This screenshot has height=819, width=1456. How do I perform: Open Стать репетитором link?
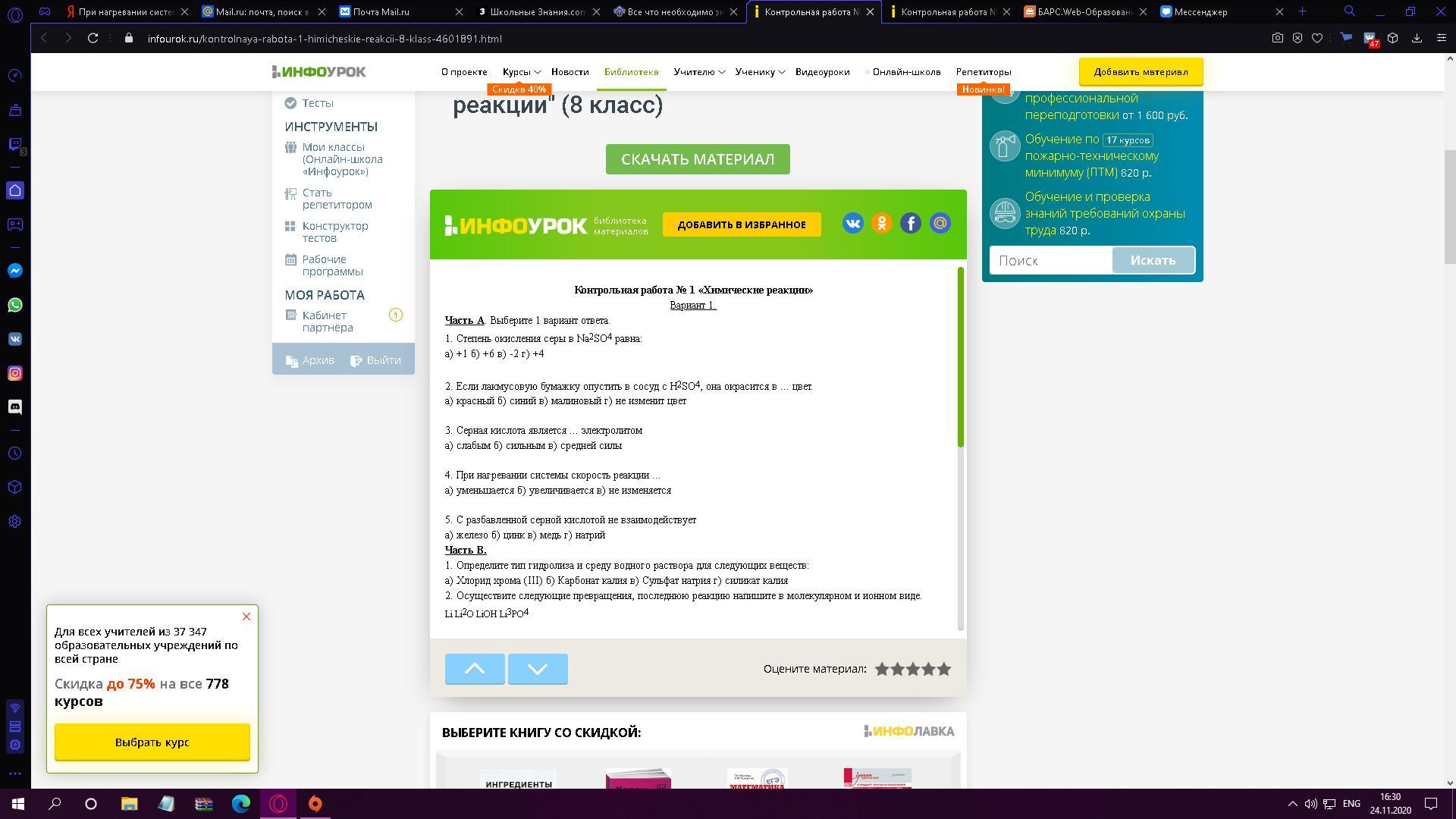pos(337,199)
